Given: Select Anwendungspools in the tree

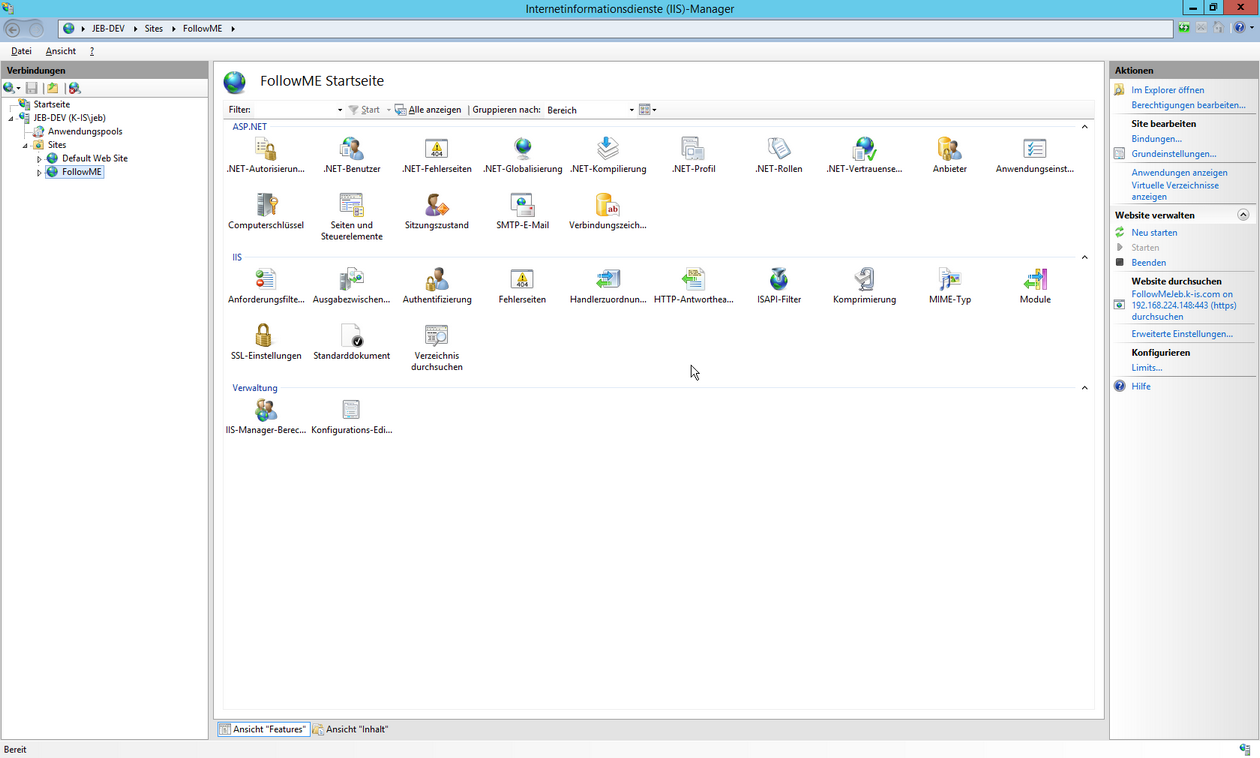Looking at the screenshot, I should click(85, 132).
